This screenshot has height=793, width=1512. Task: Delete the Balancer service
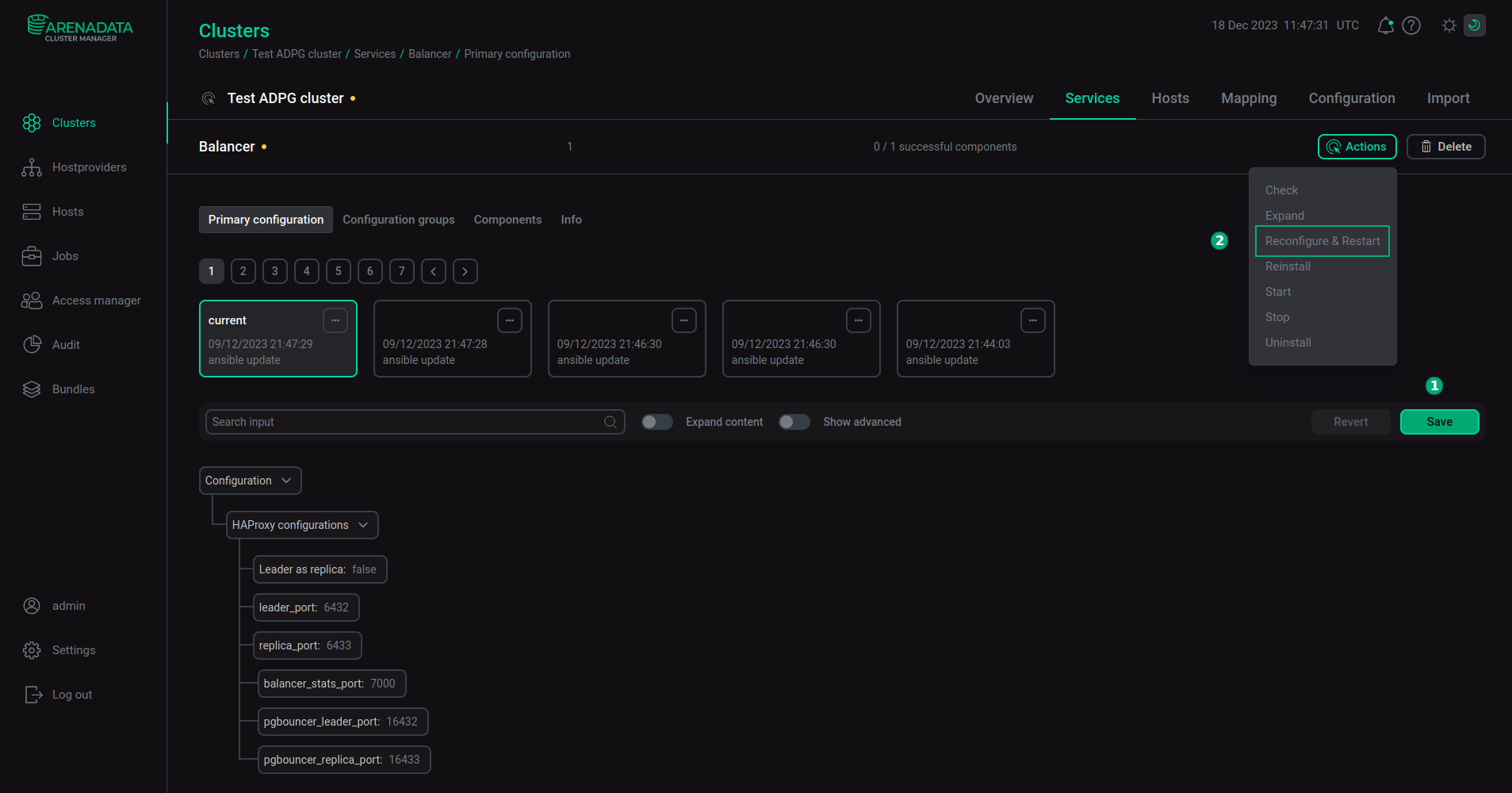coord(1445,147)
